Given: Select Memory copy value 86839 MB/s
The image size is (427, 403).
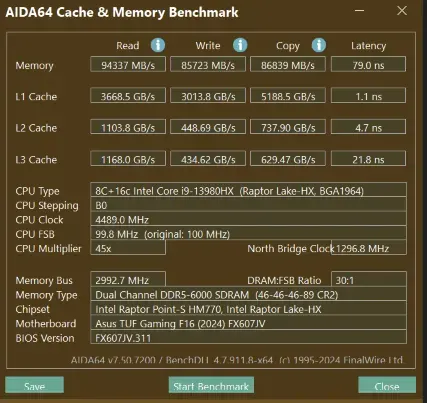Looking at the screenshot, I should coord(288,64).
